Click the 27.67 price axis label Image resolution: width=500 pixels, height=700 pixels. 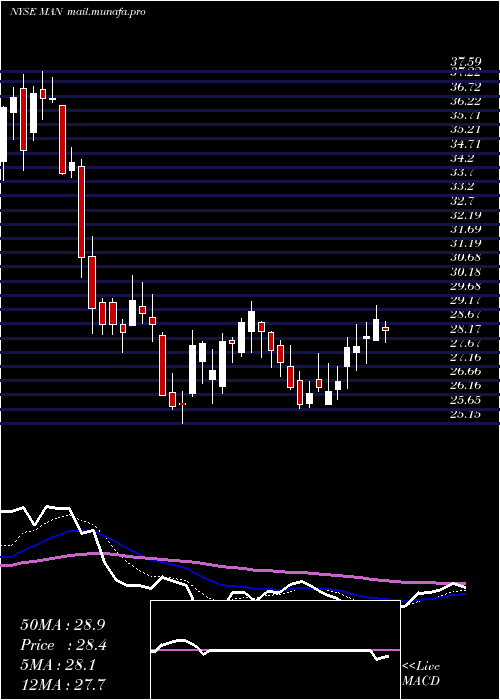[x=466, y=343]
